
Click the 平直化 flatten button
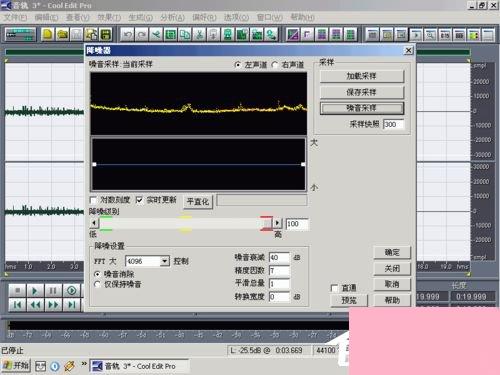tap(198, 202)
